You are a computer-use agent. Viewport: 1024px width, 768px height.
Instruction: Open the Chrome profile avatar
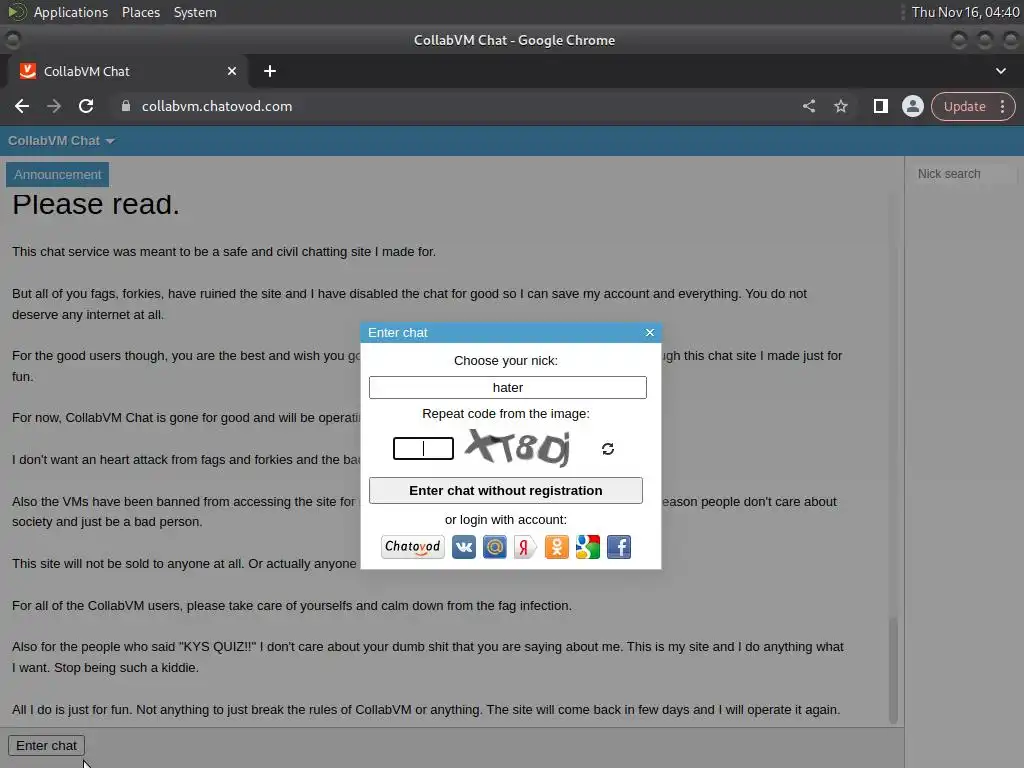pos(912,106)
